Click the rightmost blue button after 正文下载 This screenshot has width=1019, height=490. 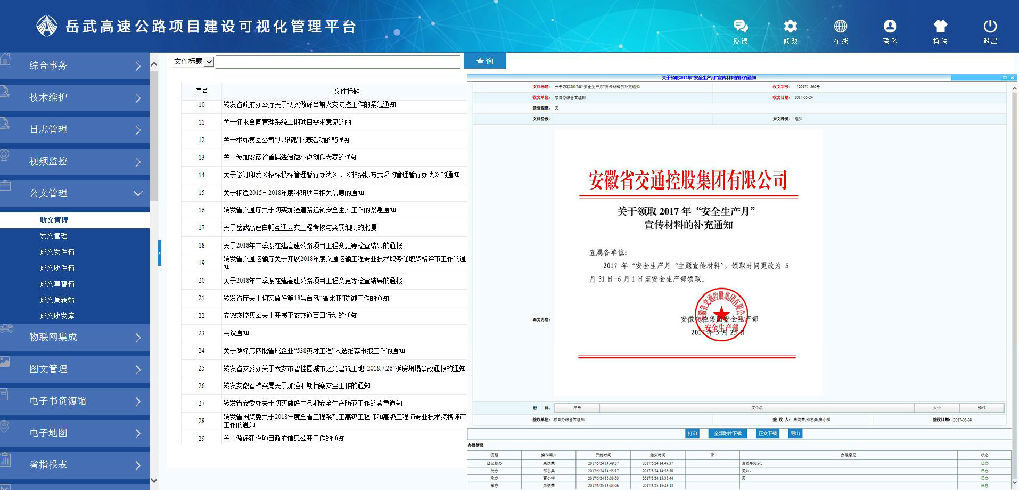coord(796,432)
